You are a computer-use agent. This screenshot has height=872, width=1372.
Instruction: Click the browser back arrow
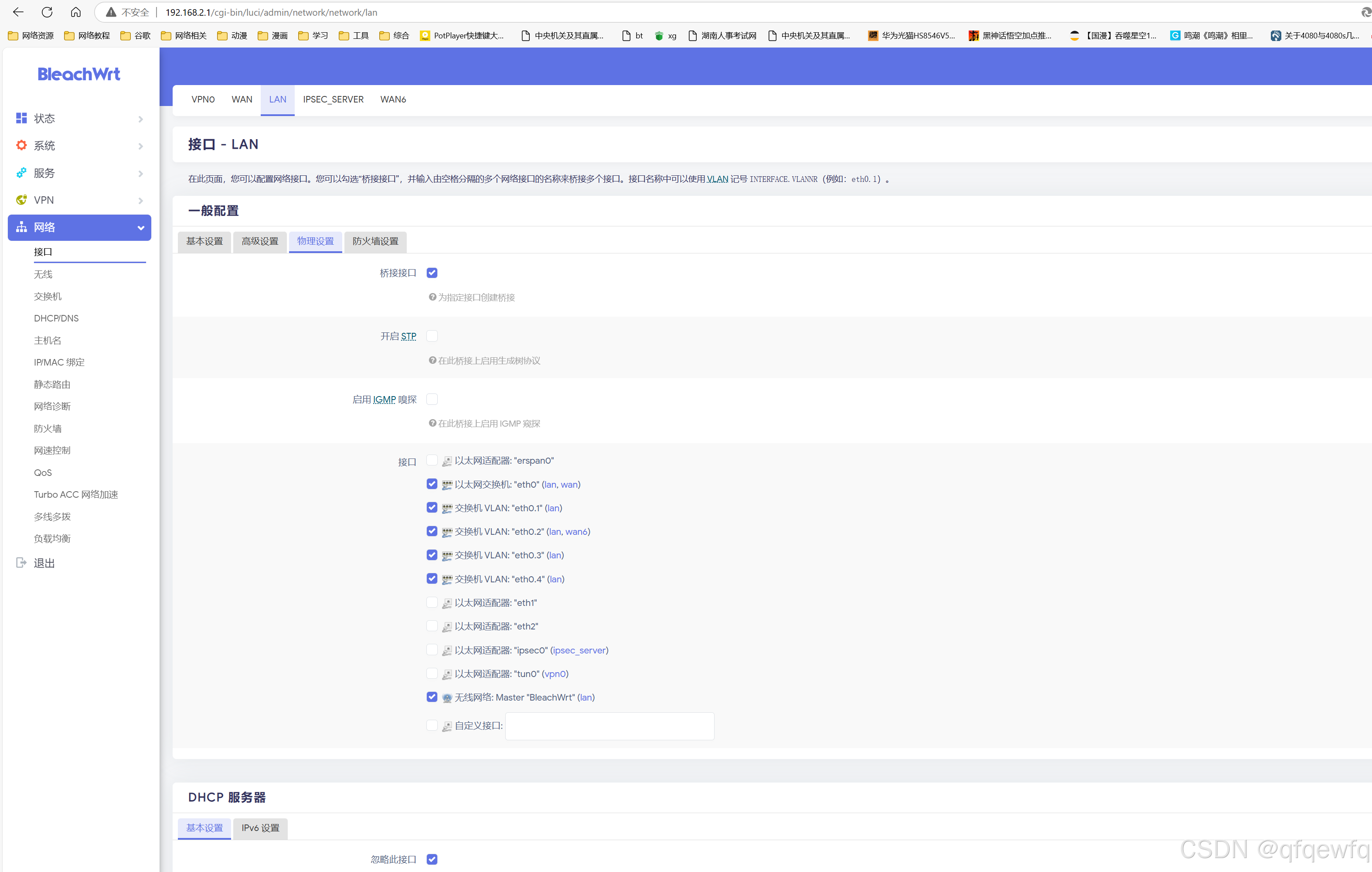coord(18,12)
